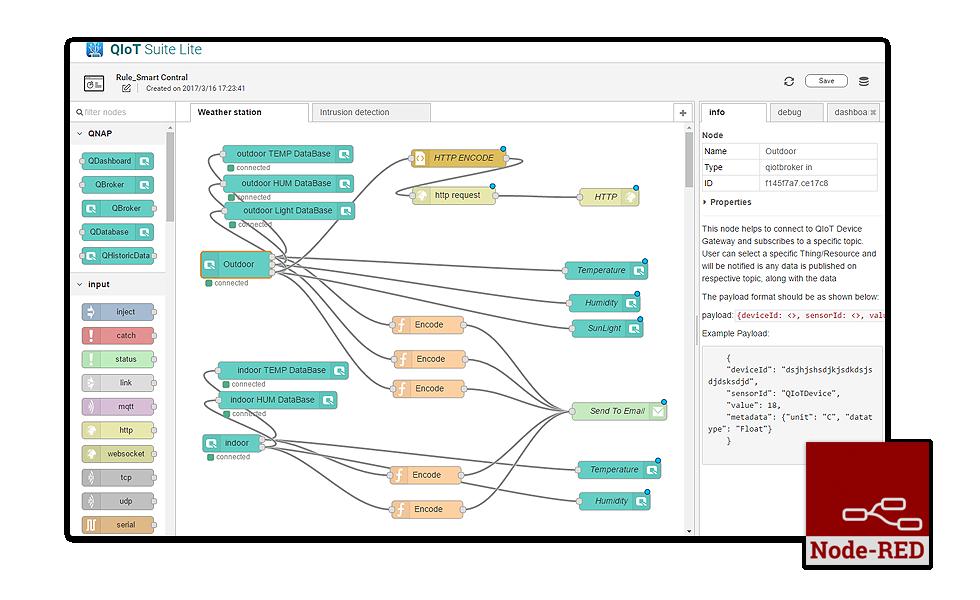Click the rule thumbnail icon beside Rule_Smart Contral

pos(94,83)
